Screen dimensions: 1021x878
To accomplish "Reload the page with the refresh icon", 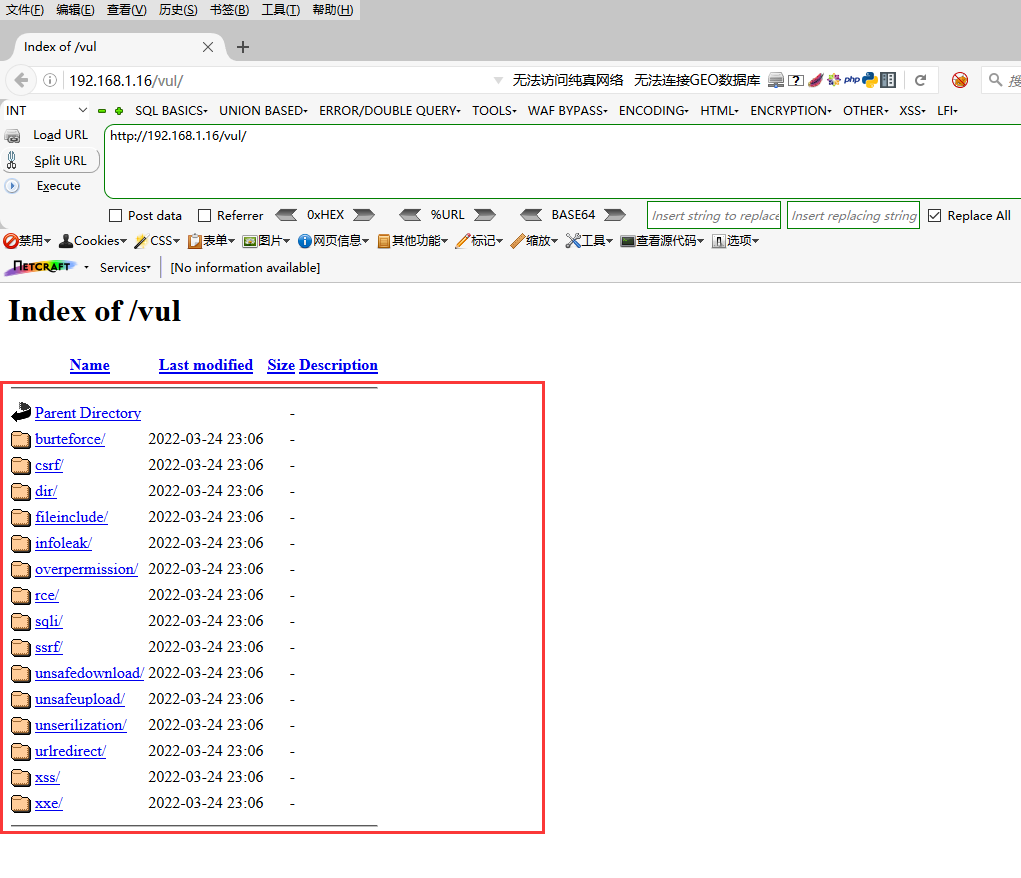I will coord(920,80).
